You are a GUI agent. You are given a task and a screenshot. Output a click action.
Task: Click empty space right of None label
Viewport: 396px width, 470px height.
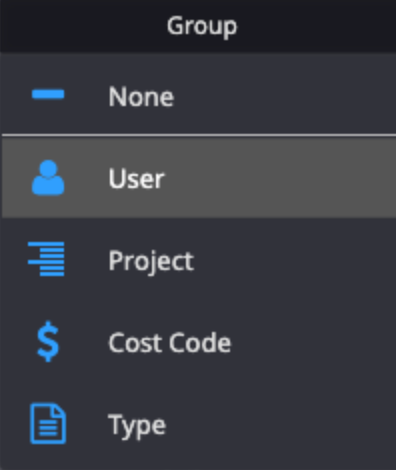285,95
